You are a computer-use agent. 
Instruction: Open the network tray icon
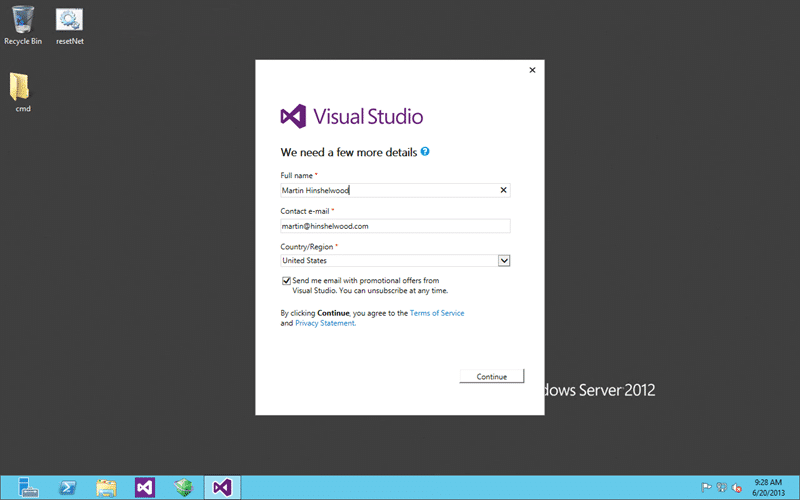point(721,488)
